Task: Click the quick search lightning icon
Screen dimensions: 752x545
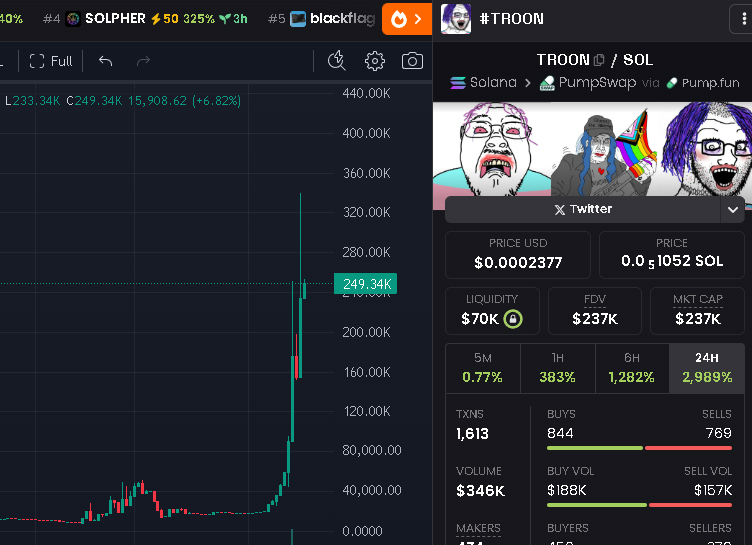Action: (x=337, y=61)
